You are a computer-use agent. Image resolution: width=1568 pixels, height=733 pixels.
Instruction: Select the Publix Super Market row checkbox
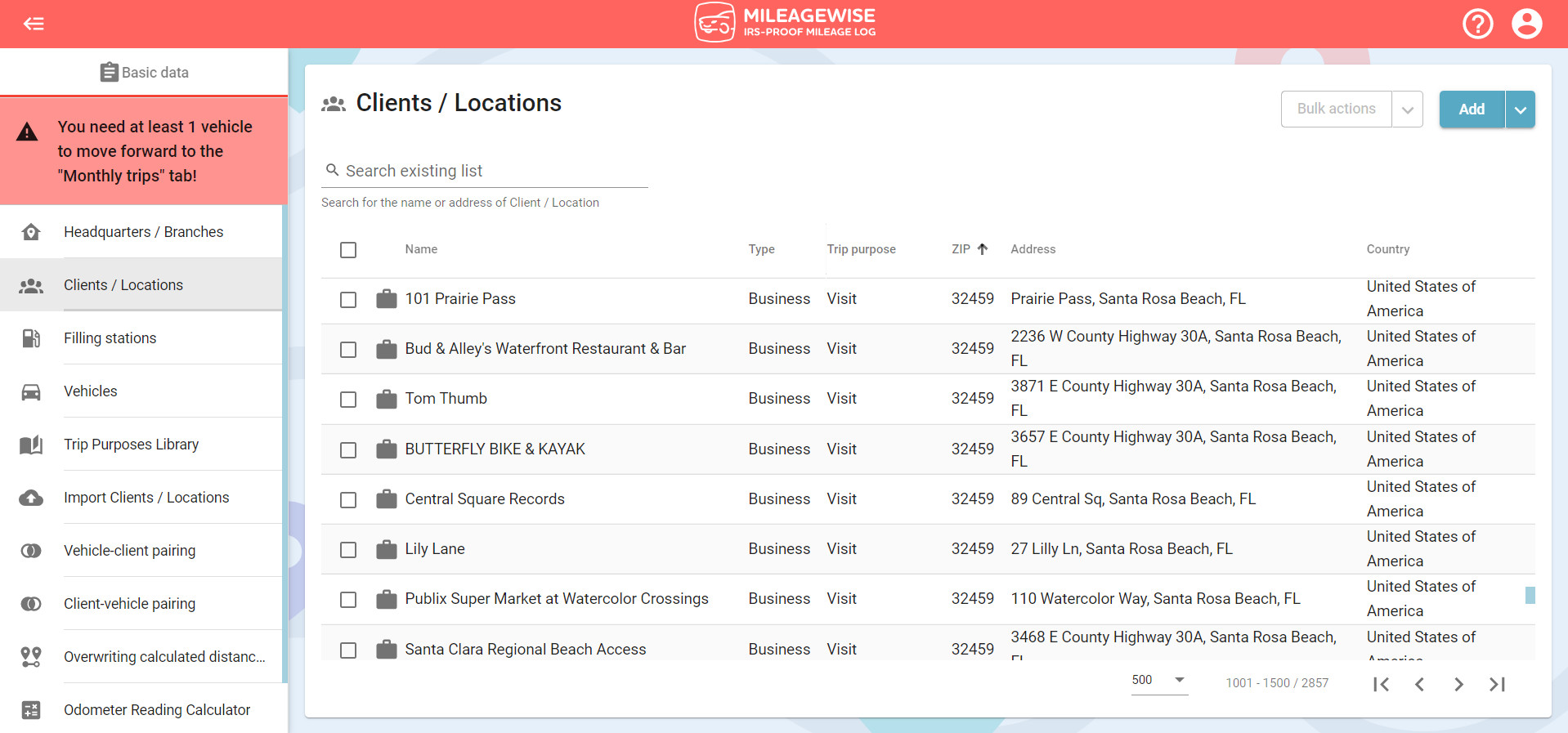pos(348,600)
